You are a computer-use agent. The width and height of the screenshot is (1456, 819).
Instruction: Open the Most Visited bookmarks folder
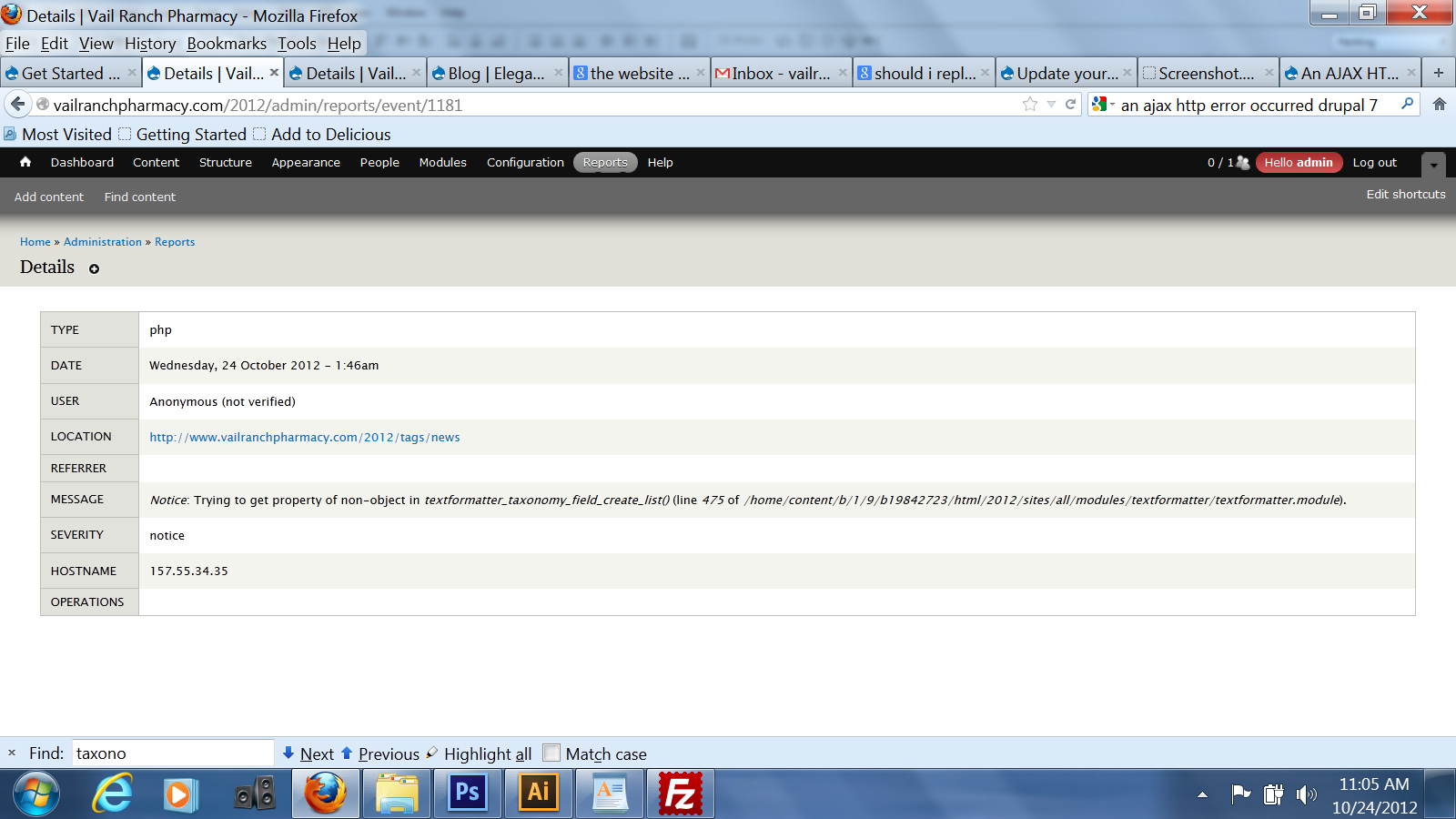[57, 134]
